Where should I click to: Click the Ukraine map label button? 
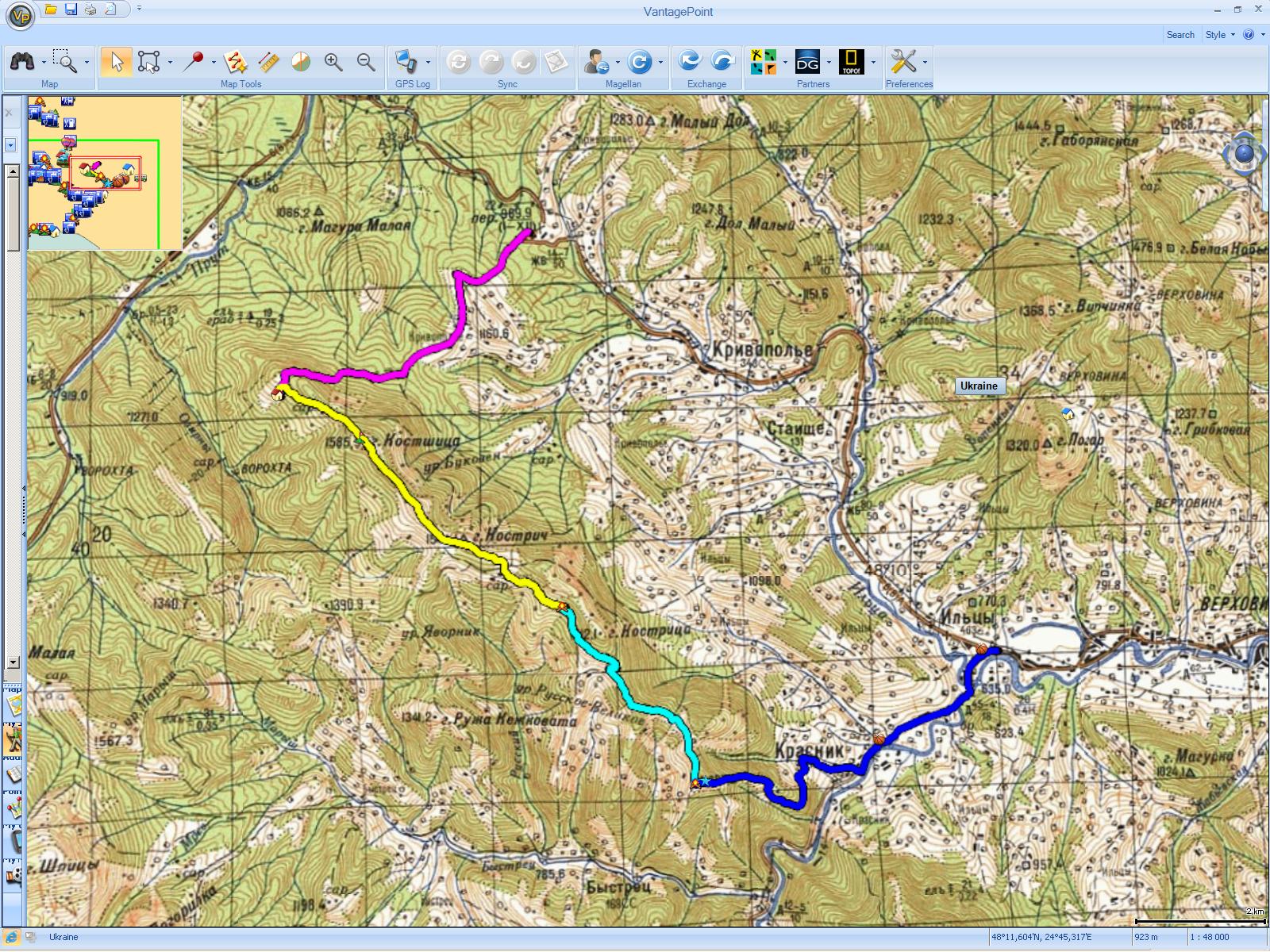(x=979, y=386)
